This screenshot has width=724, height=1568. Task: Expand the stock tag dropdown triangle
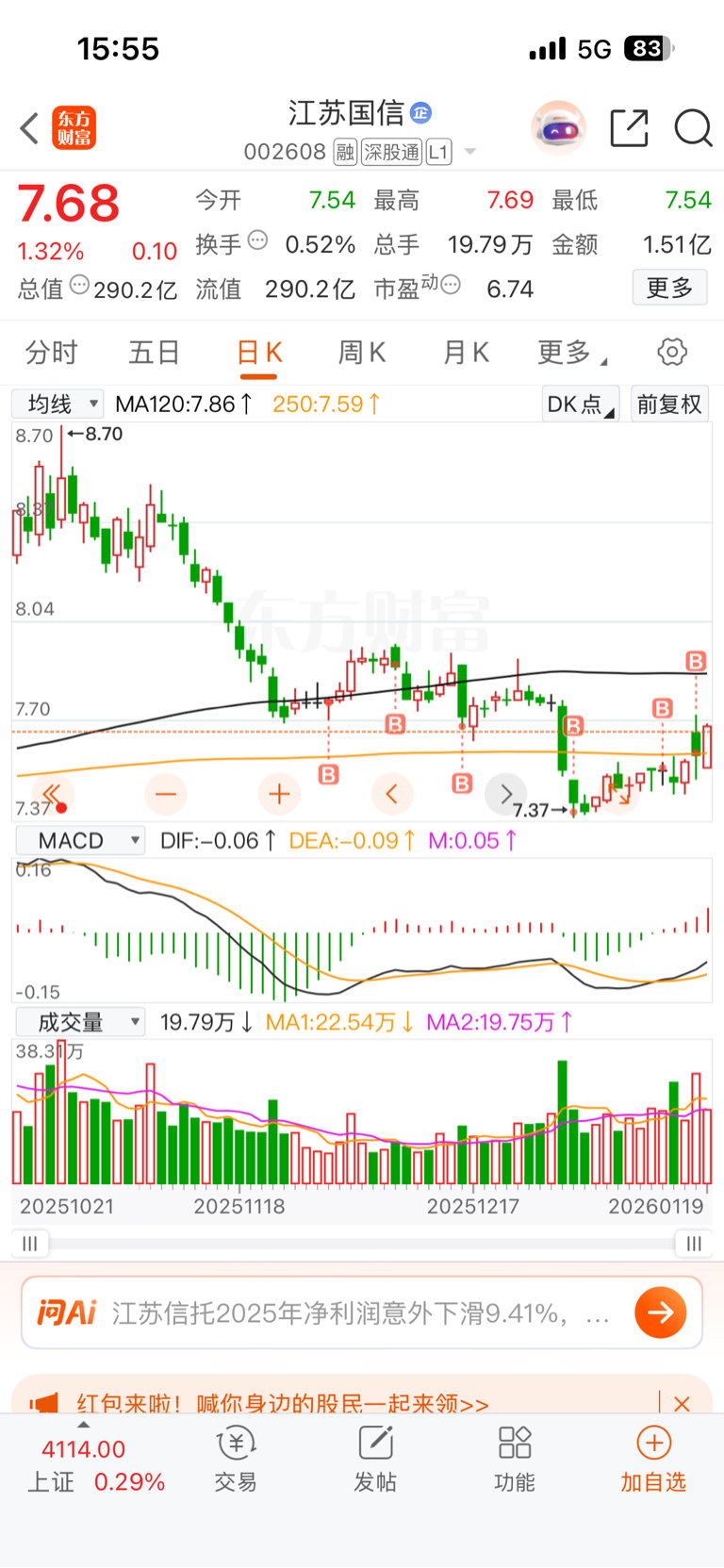(470, 152)
